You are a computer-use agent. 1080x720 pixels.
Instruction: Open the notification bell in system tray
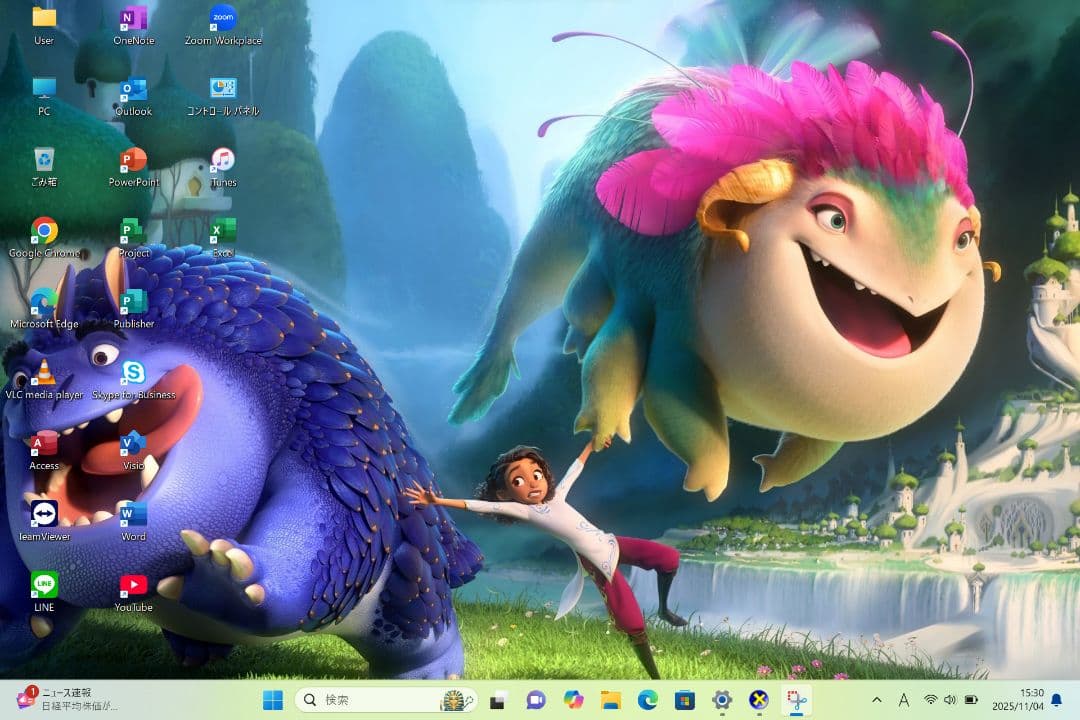coord(1056,700)
